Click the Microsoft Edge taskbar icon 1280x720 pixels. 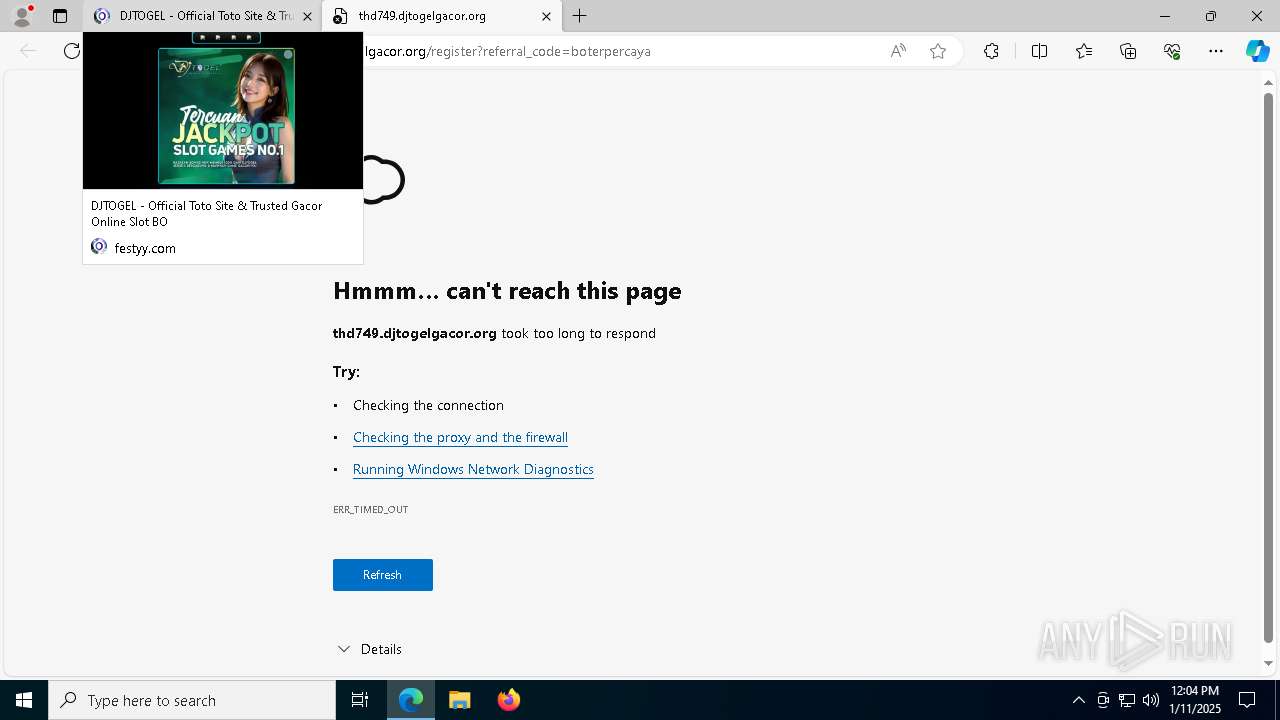point(411,700)
